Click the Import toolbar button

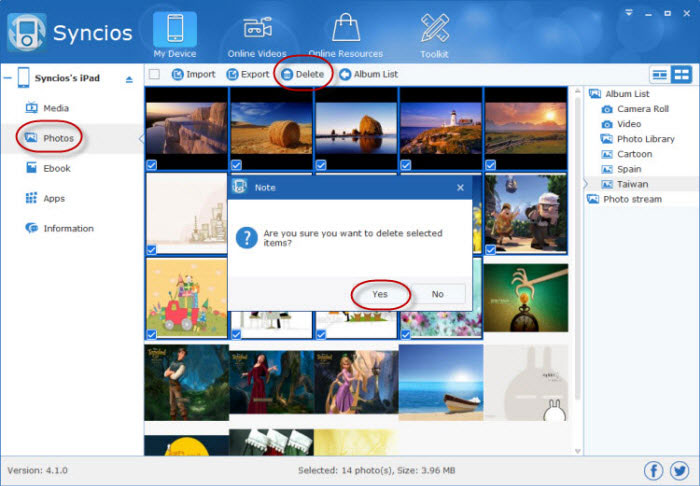tap(193, 74)
